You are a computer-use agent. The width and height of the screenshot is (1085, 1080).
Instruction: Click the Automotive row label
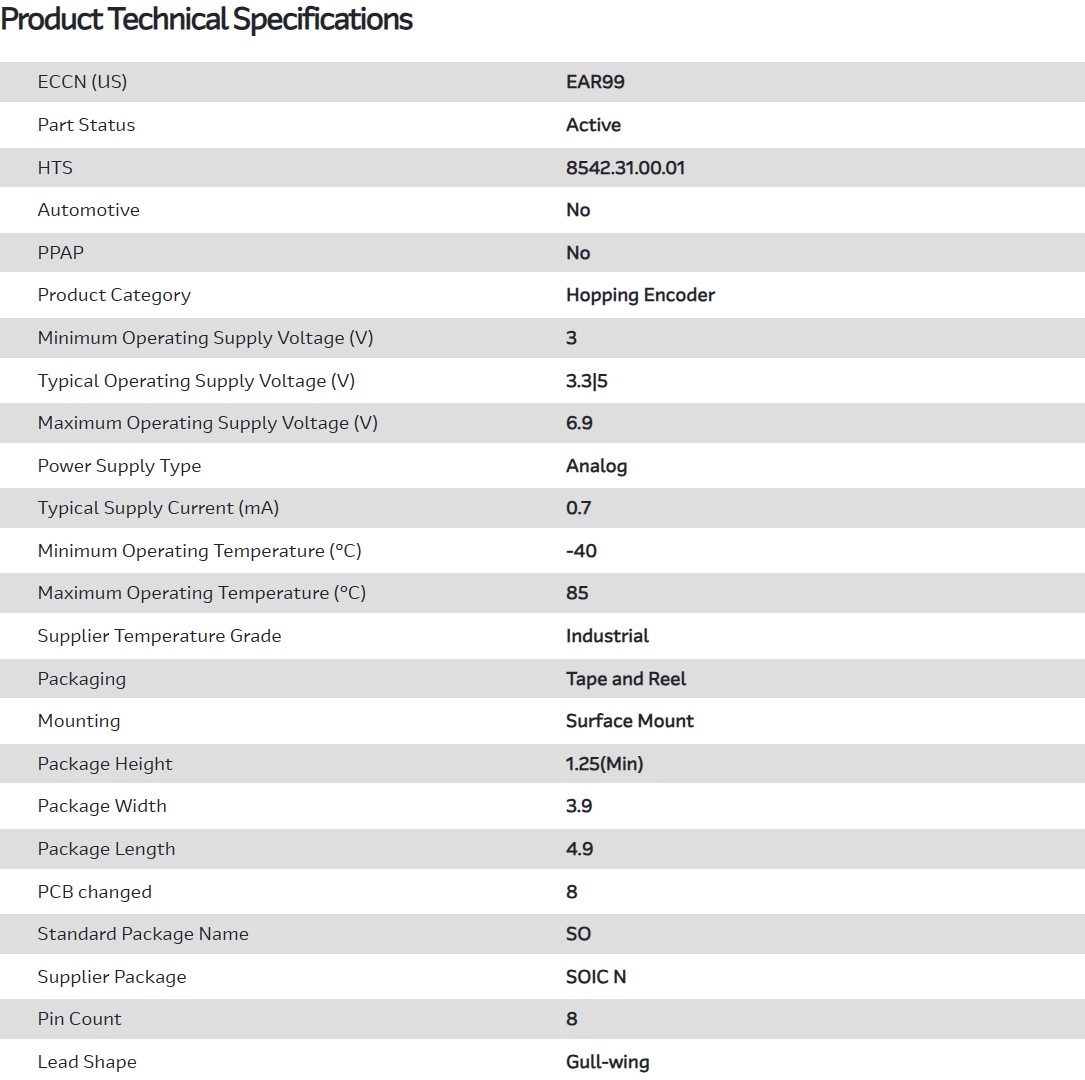(x=88, y=210)
